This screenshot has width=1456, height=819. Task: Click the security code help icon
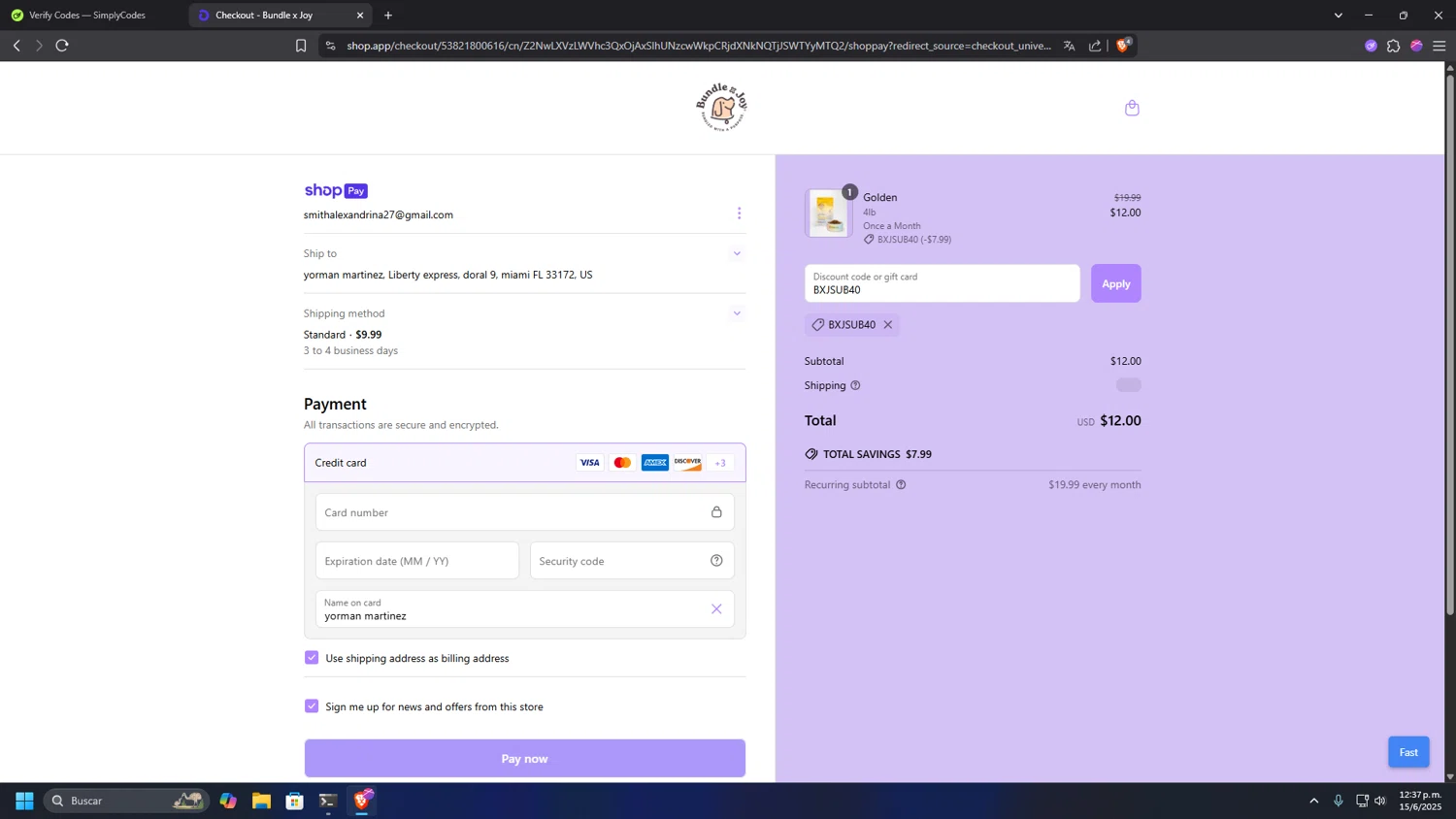coord(716,561)
